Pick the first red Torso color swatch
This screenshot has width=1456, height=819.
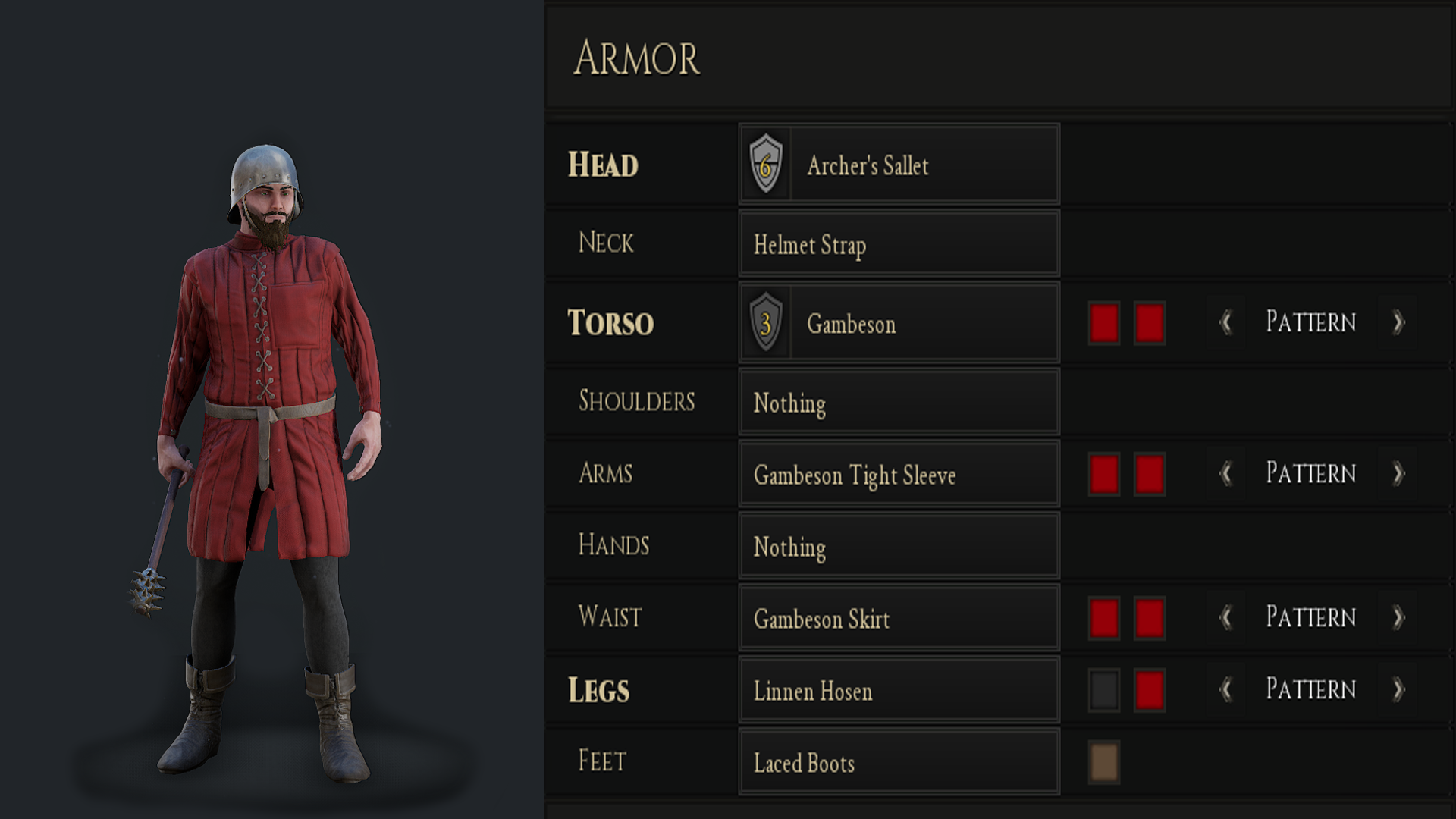(1104, 323)
